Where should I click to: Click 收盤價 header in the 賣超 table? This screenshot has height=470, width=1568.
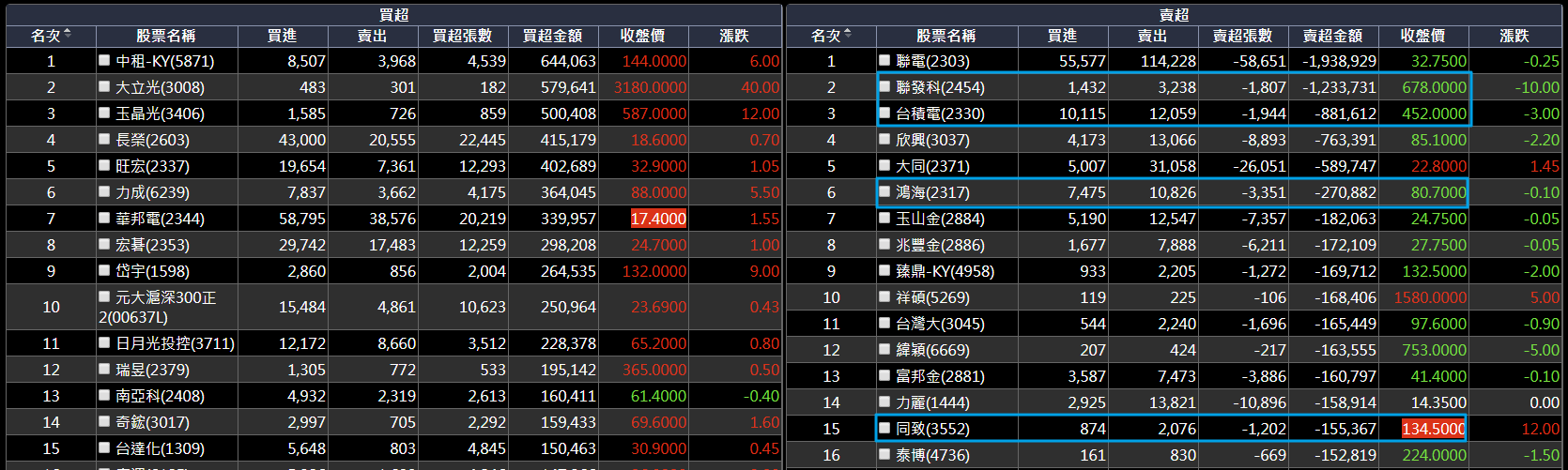coord(1423,36)
